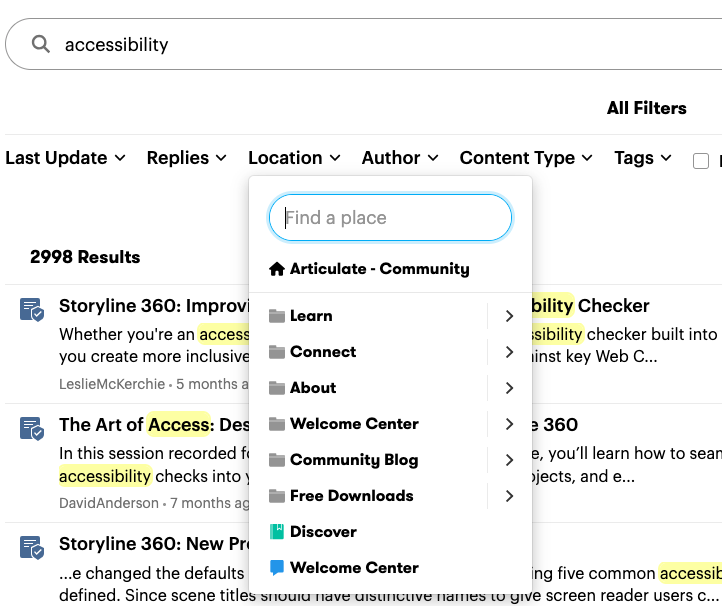
Task: Click the All Filters button
Action: click(646, 108)
